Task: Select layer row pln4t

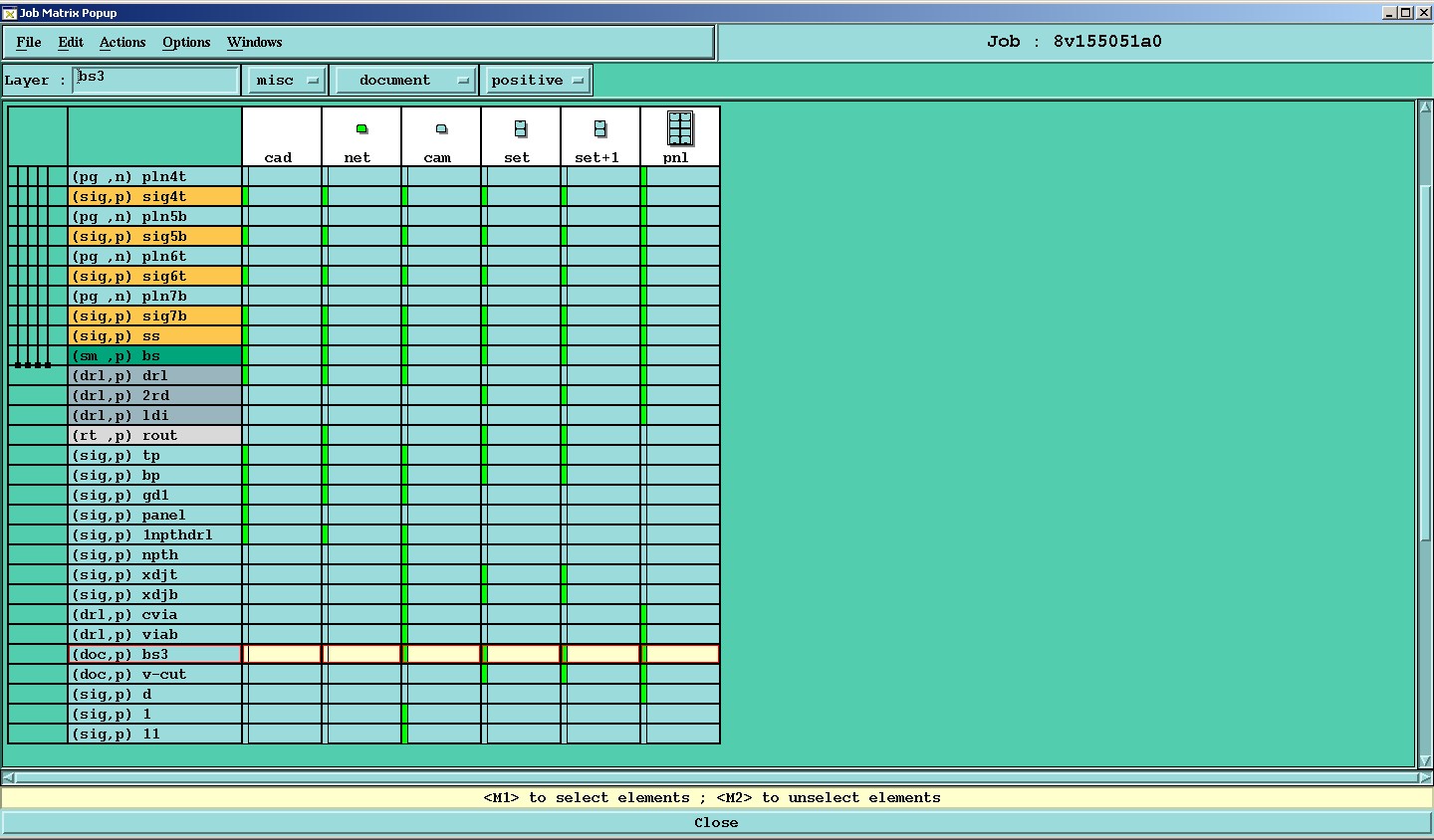Action: [154, 176]
